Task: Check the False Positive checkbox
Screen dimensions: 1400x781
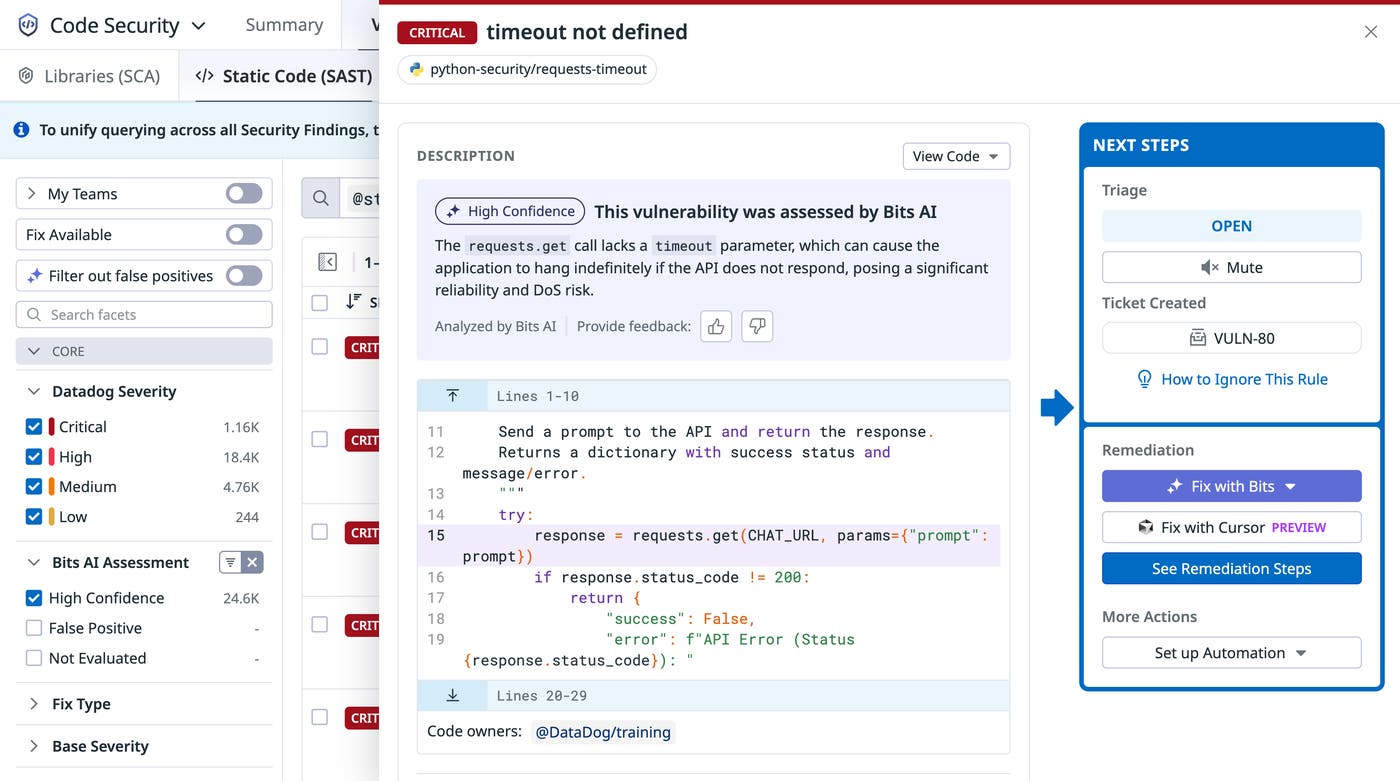Action: coord(34,628)
